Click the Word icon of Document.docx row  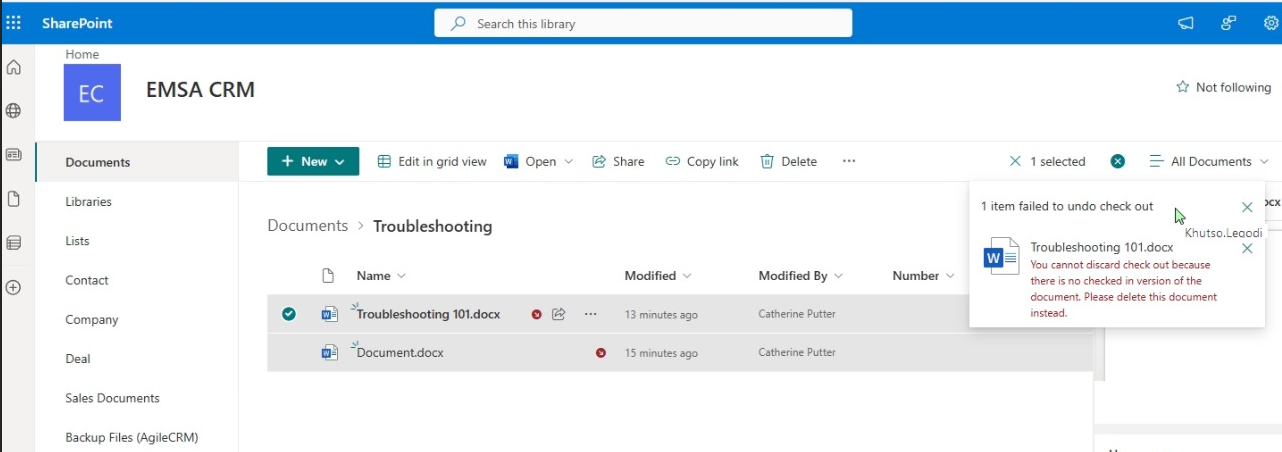click(329, 352)
